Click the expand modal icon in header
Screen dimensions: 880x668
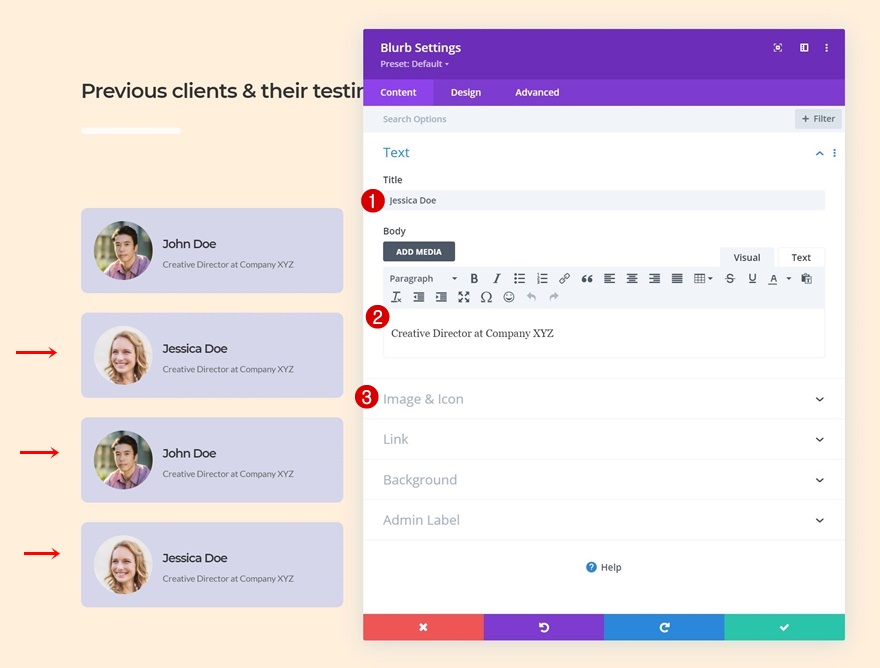[x=777, y=48]
